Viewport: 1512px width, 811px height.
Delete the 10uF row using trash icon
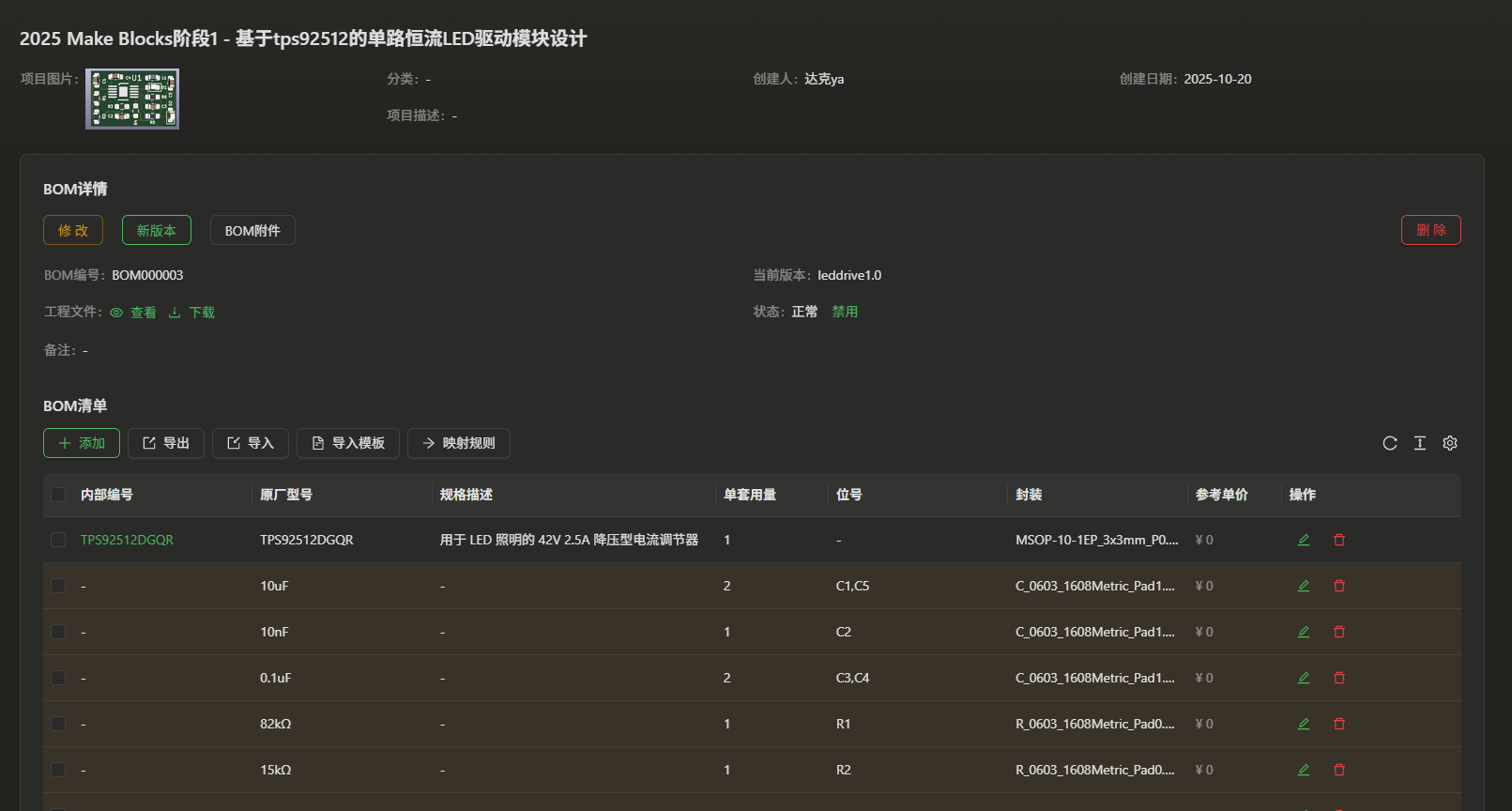[x=1339, y=586]
